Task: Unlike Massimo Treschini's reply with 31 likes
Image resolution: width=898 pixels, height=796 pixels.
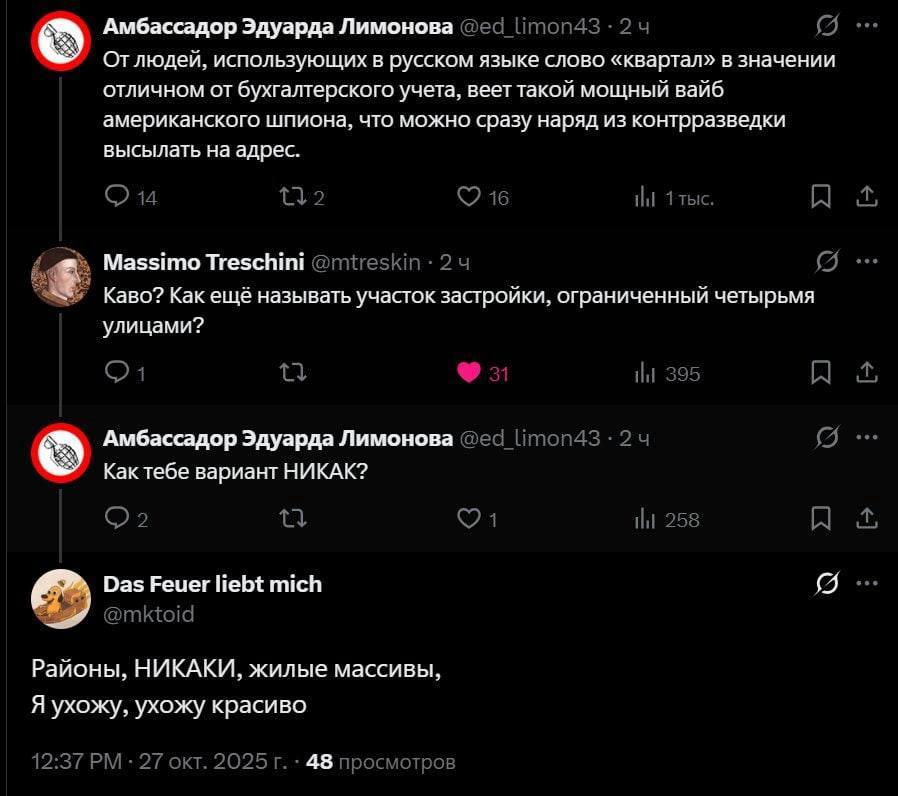Action: (468, 374)
